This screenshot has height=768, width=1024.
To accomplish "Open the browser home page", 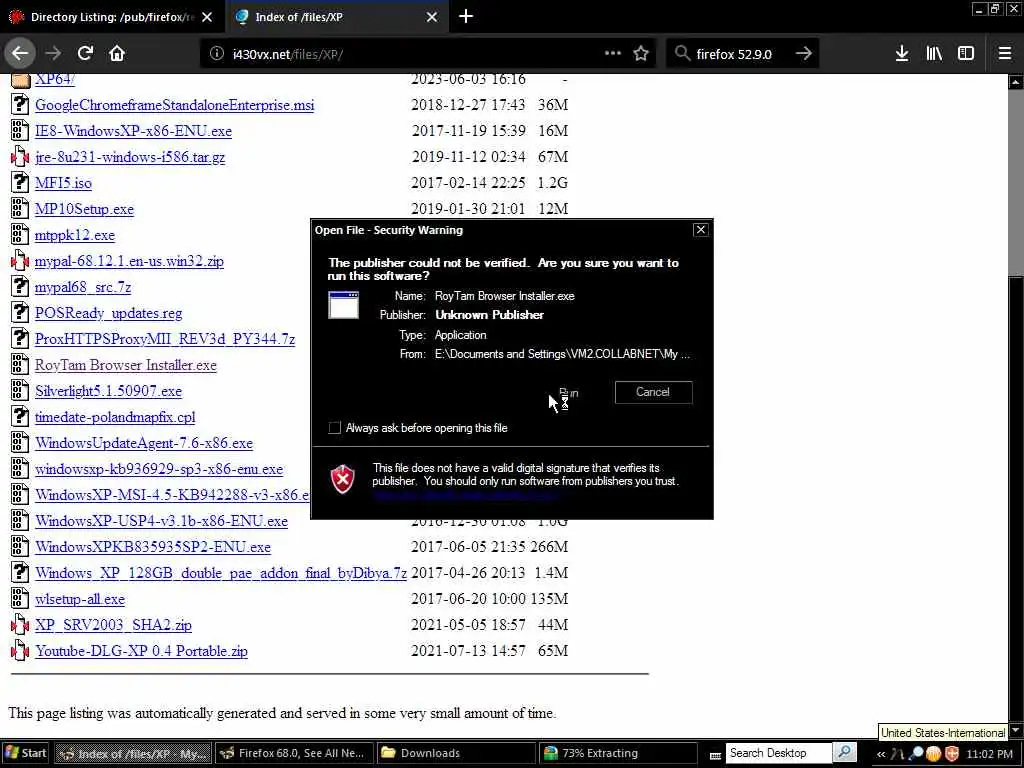I will click(x=117, y=54).
